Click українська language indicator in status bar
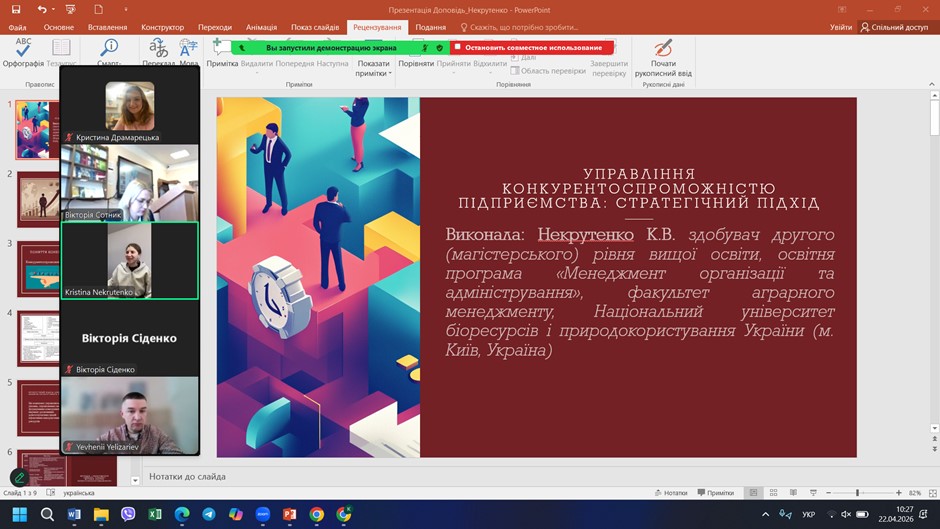Image resolution: width=940 pixels, height=529 pixels. coord(79,492)
